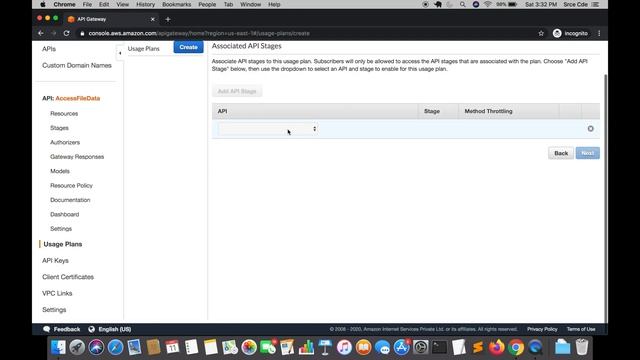
Task: Open the AccessFileData API link
Action: (x=78, y=98)
